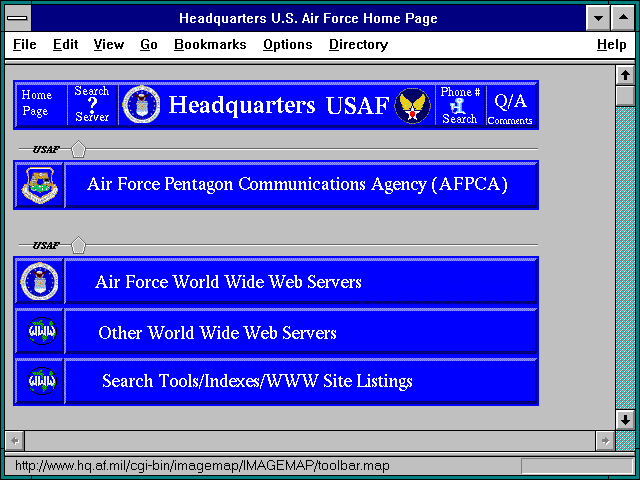640x480 pixels.
Task: Open the Phone # Search button
Action: (460, 105)
